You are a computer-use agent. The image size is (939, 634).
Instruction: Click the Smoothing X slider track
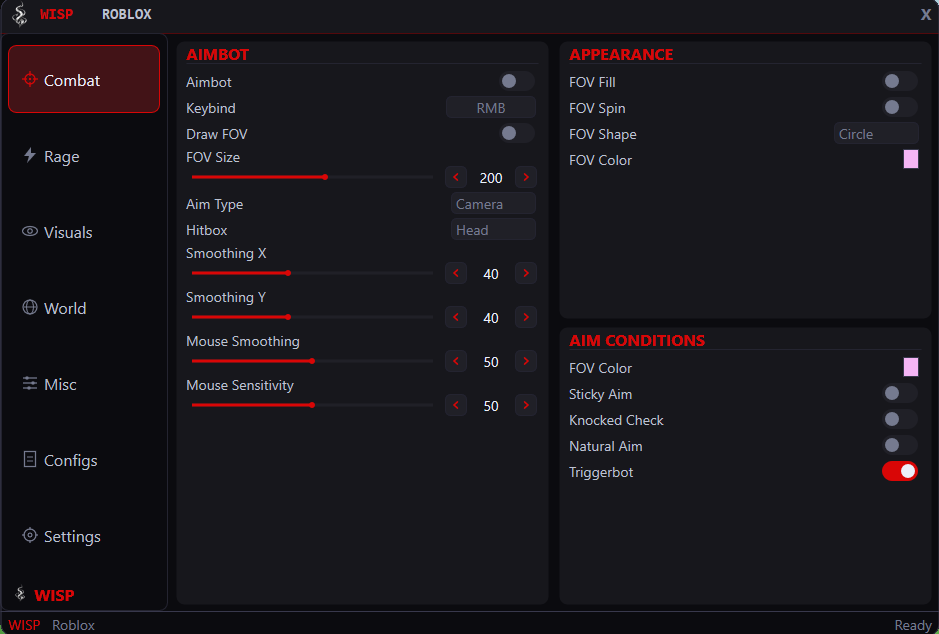point(312,273)
